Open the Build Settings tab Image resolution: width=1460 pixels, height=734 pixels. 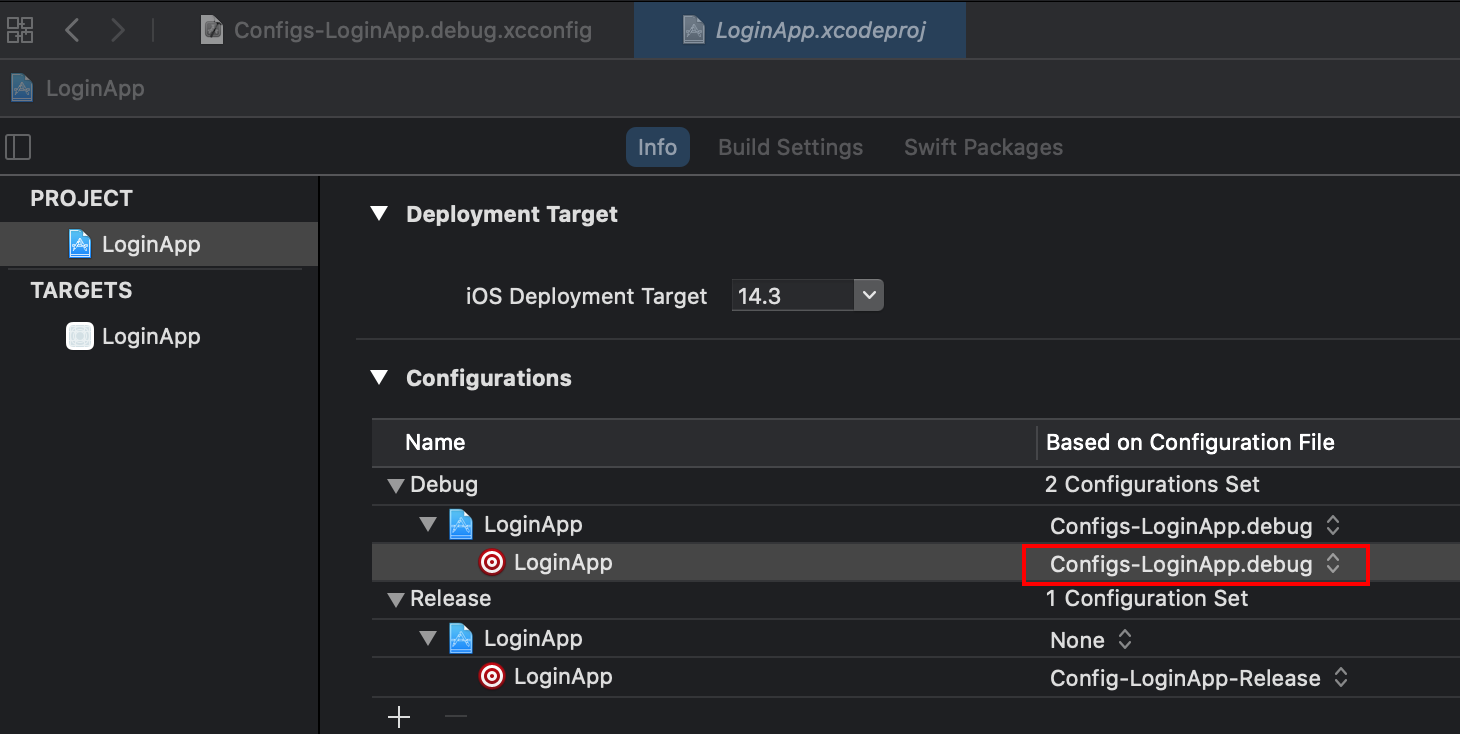[x=790, y=147]
